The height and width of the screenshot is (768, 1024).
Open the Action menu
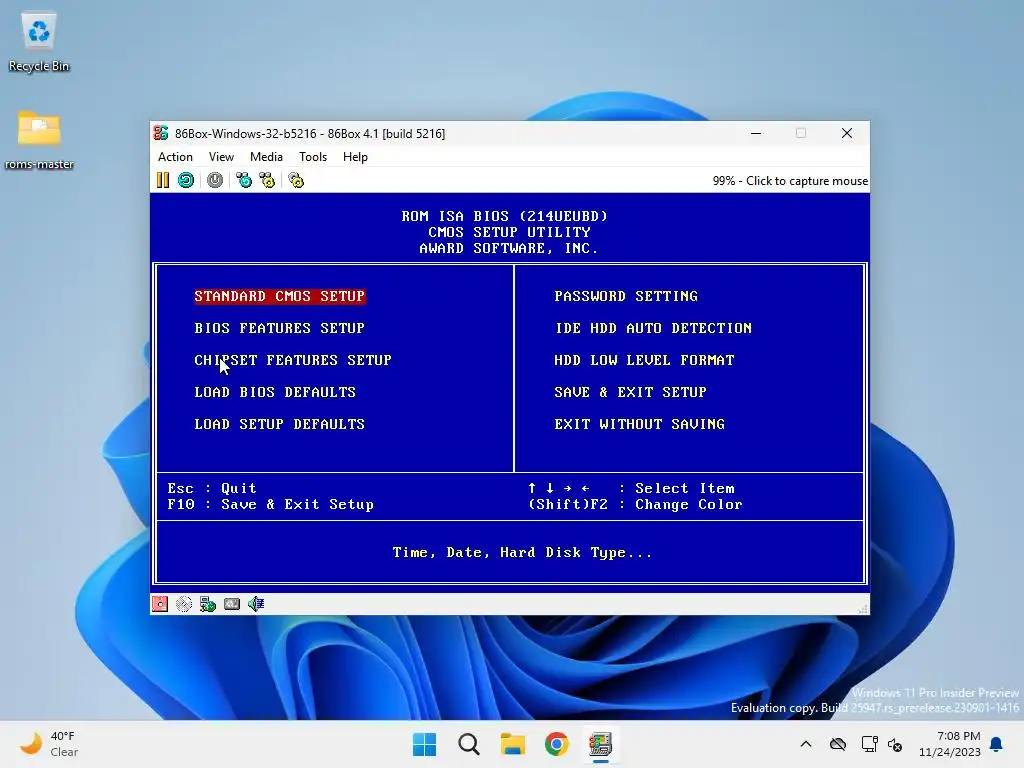(175, 157)
